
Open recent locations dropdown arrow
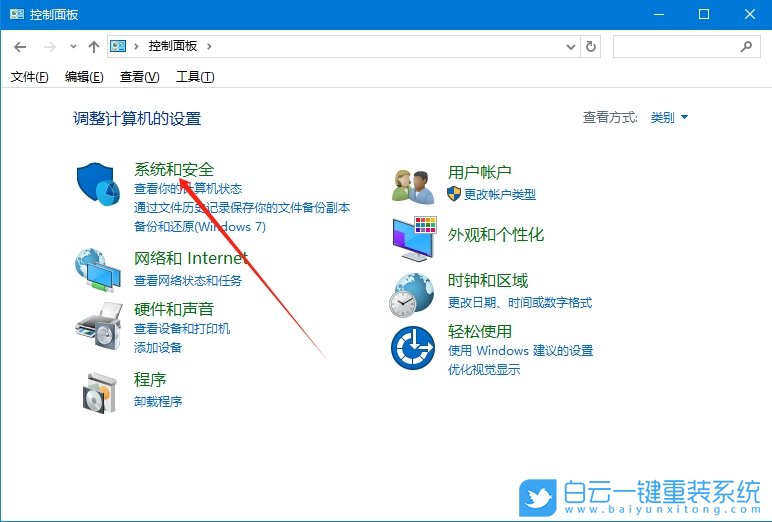(x=73, y=47)
